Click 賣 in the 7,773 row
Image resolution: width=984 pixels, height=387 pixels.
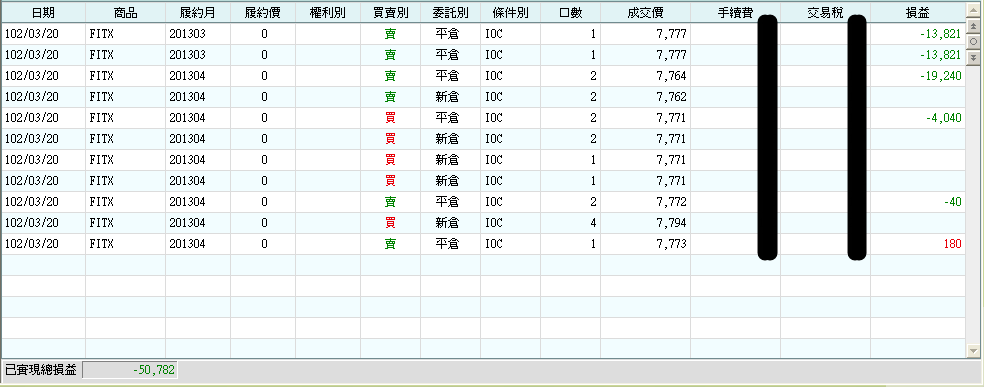pos(390,243)
